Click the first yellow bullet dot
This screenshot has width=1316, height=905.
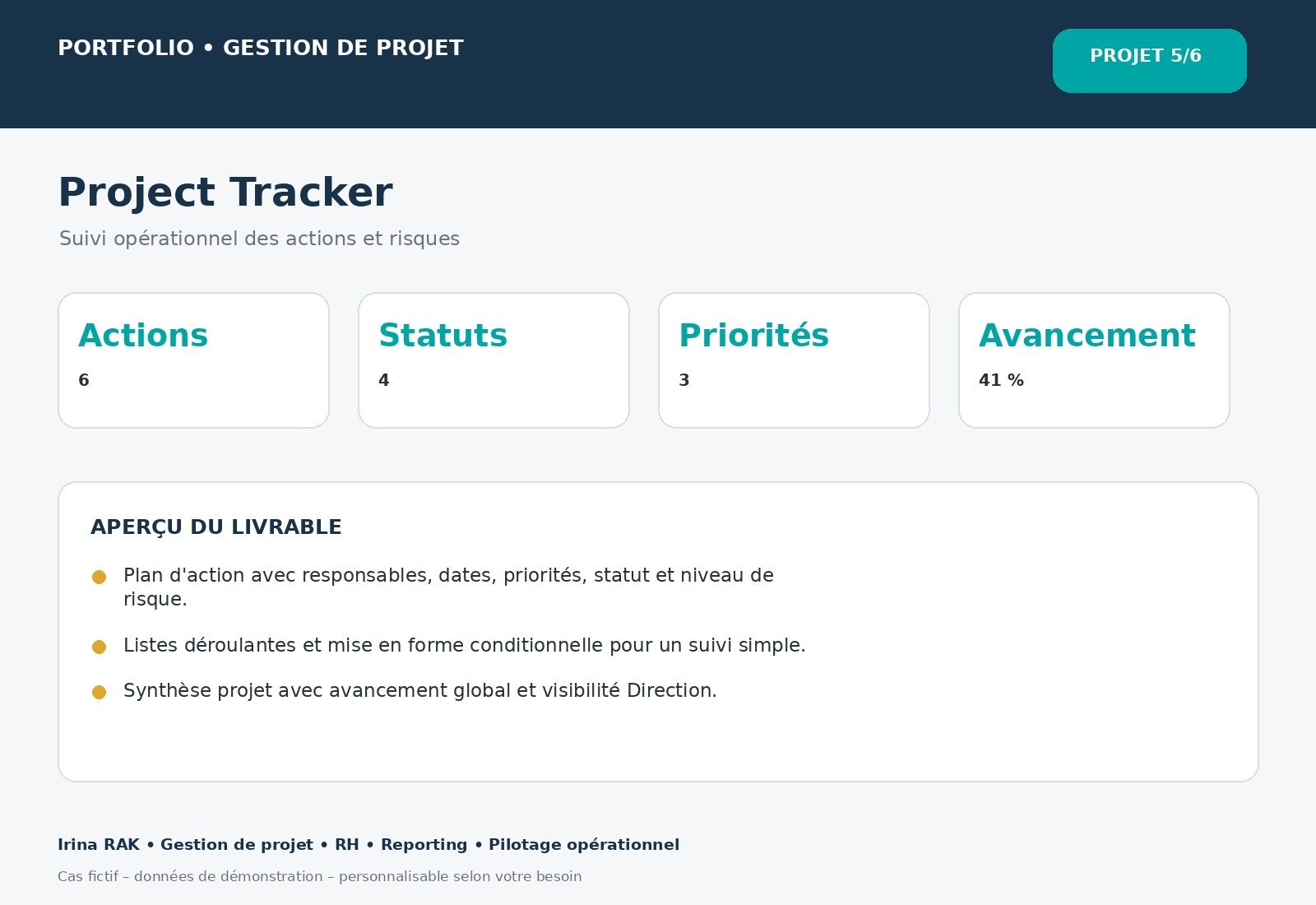coord(99,577)
